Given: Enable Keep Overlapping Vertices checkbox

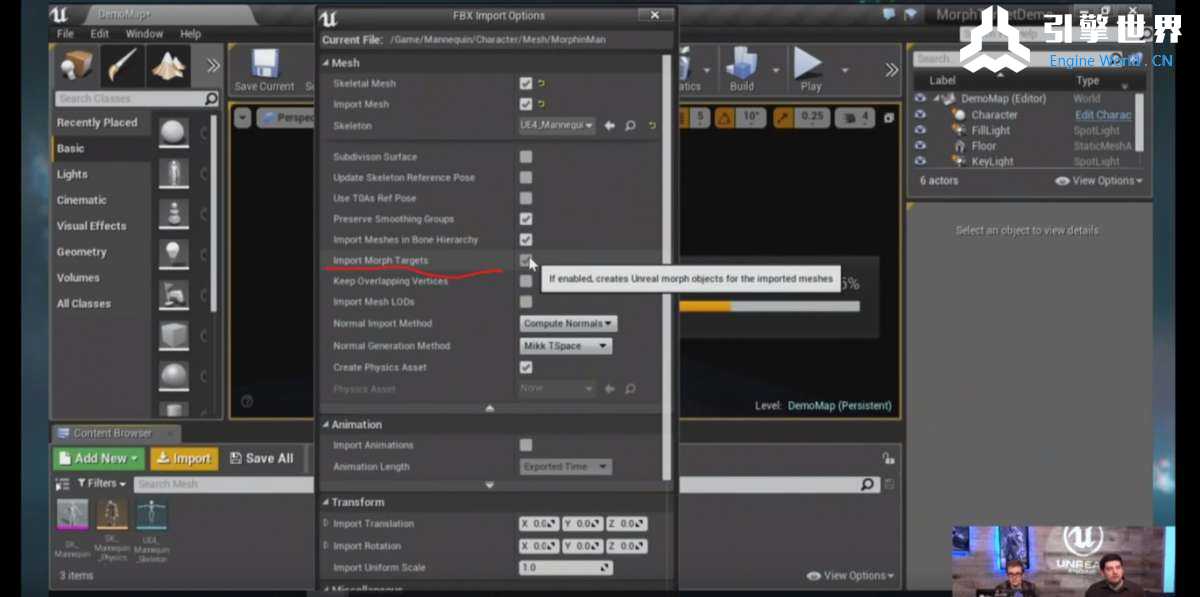Looking at the screenshot, I should tap(526, 281).
